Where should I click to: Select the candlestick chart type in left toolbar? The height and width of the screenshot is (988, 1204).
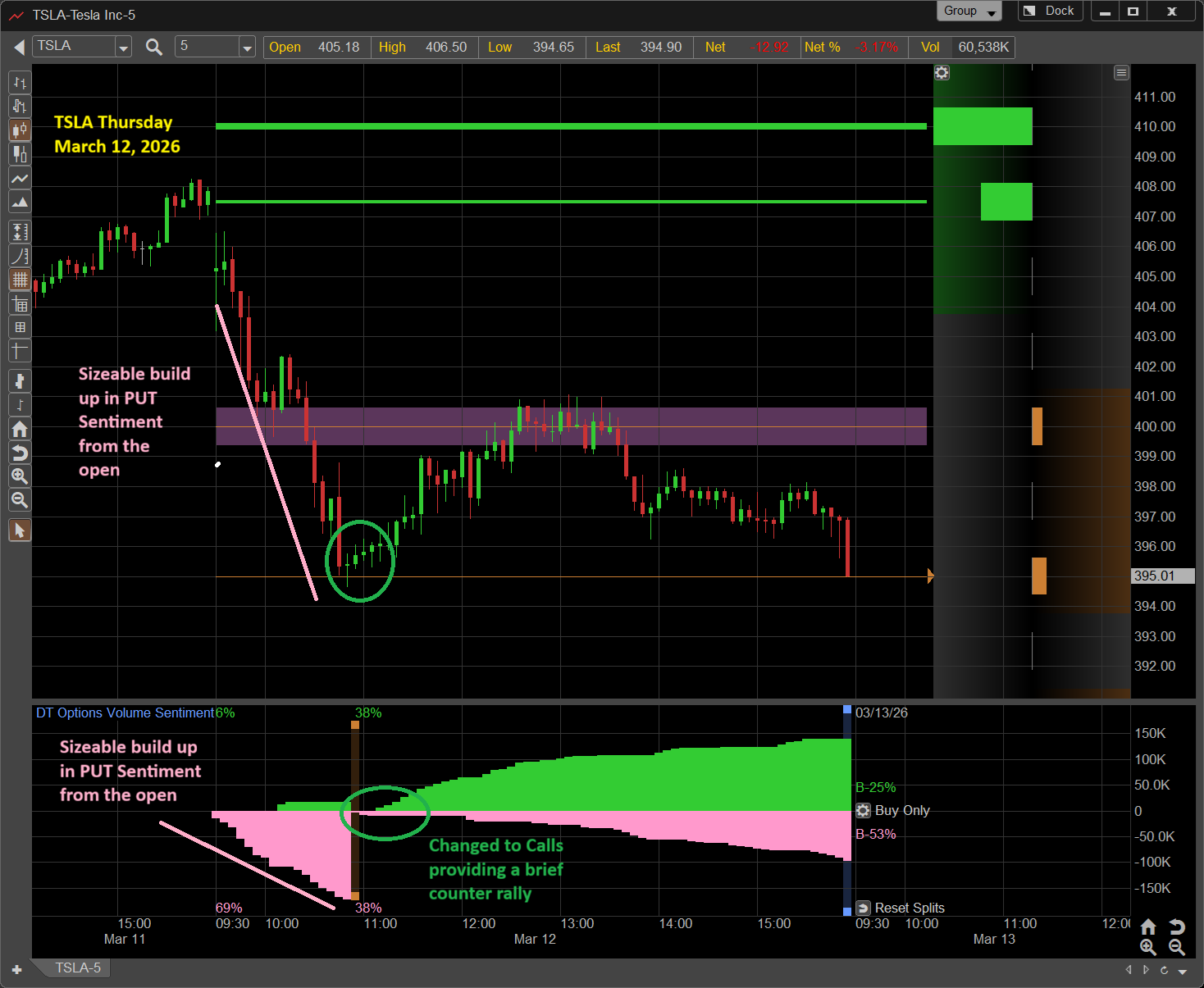pyautogui.click(x=20, y=130)
